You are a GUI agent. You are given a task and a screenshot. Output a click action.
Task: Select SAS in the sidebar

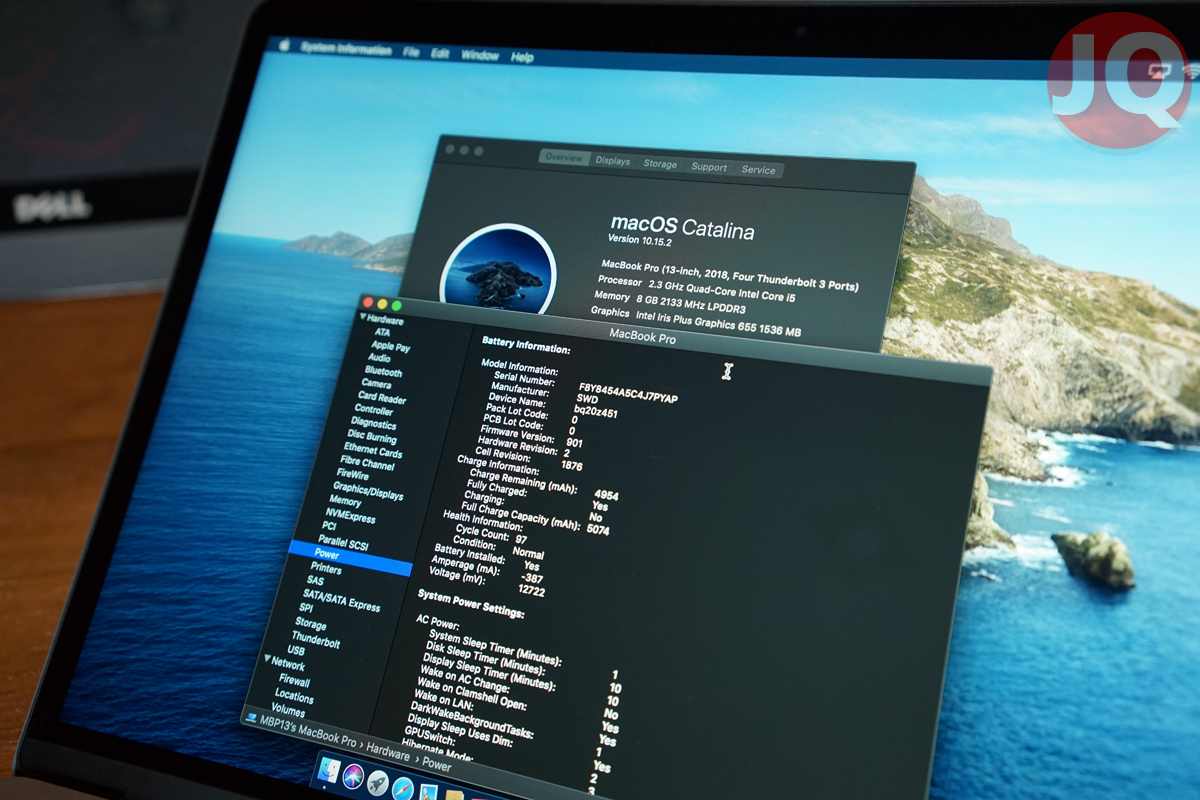point(315,581)
